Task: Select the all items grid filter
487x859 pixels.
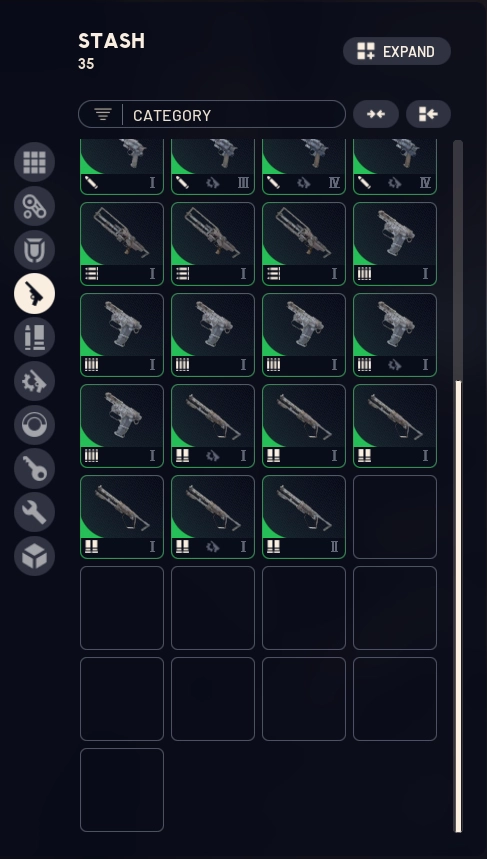Action: (x=35, y=162)
